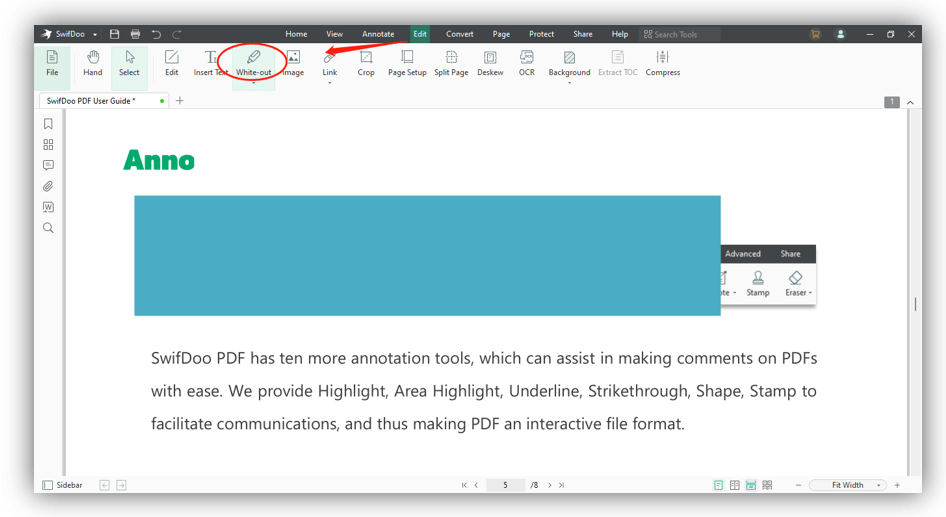Open the Home tab

coord(296,34)
